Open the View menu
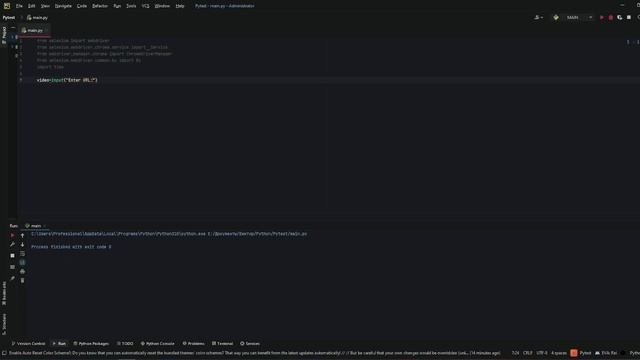640x360 pixels. 45,6
